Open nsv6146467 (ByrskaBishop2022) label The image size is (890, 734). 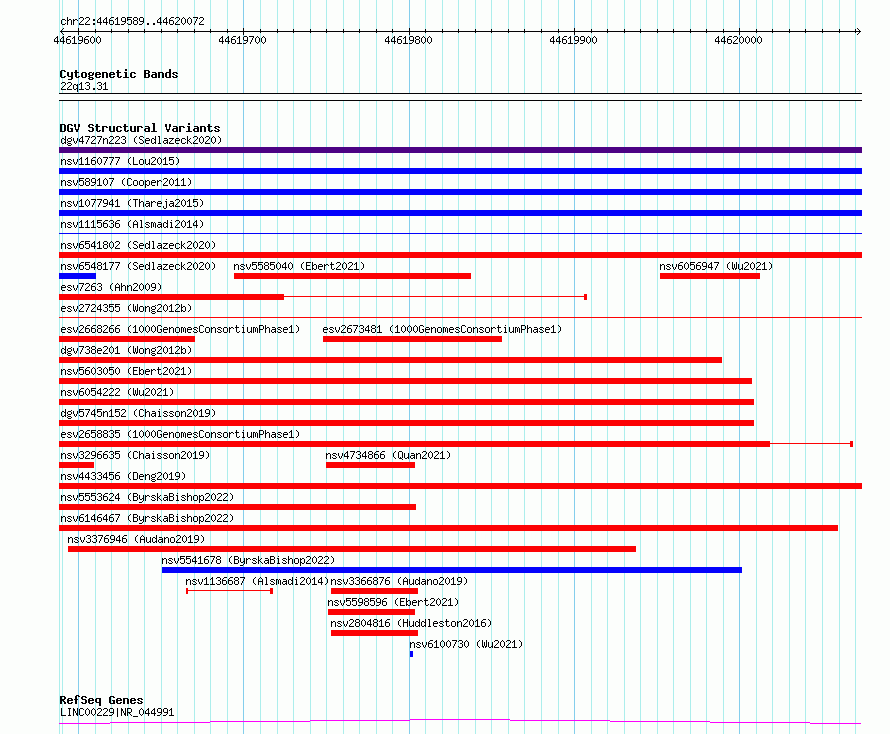pyautogui.click(x=147, y=518)
